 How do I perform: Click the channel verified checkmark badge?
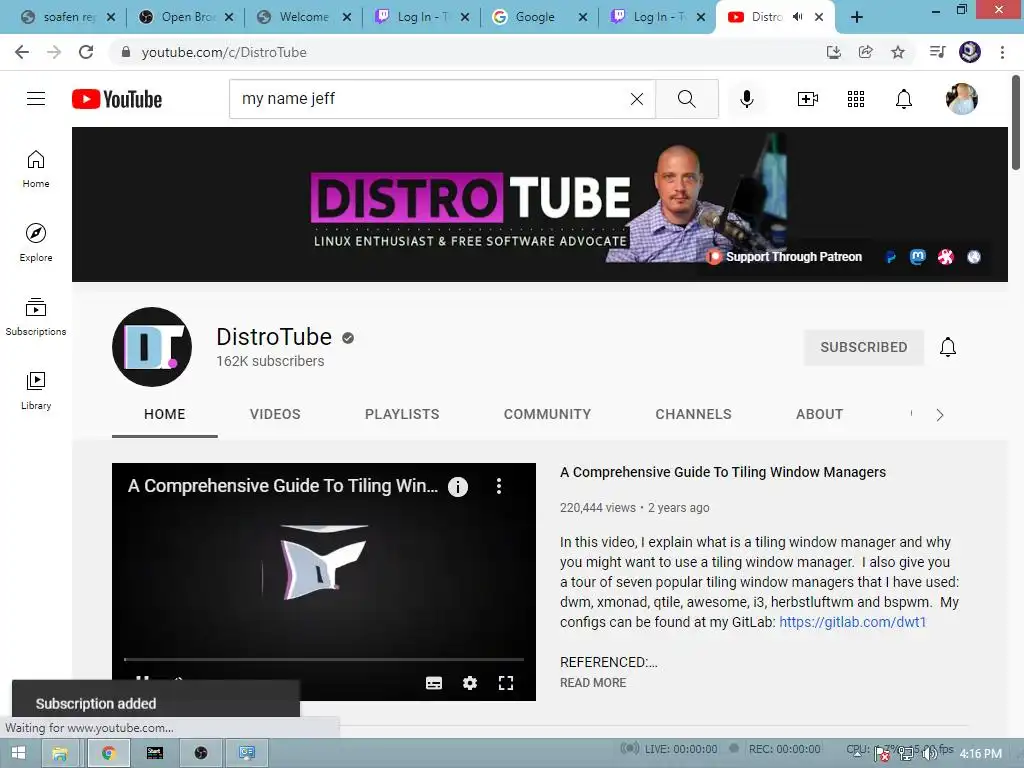tap(348, 338)
